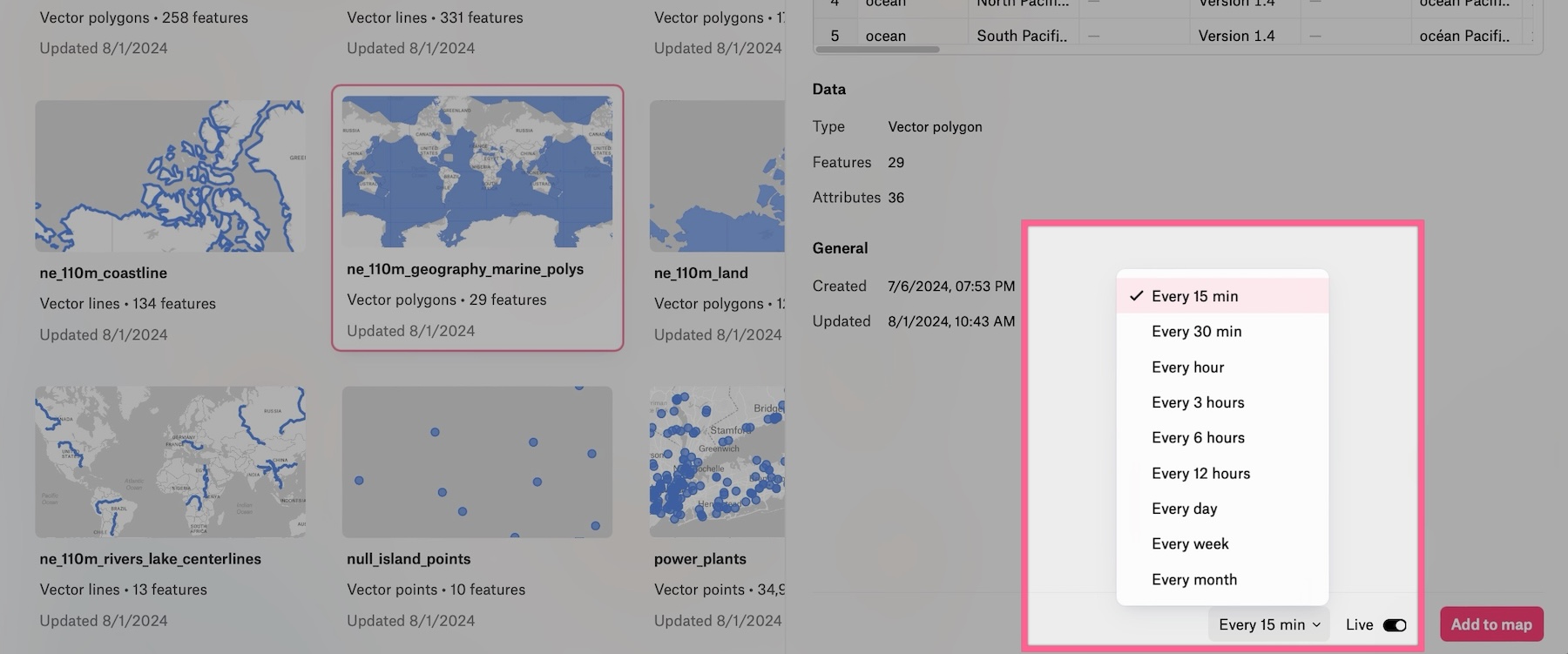This screenshot has width=1568, height=654.
Task: Open ne_110m_rivers_lake_centerlines thumbnail
Action: (x=170, y=462)
